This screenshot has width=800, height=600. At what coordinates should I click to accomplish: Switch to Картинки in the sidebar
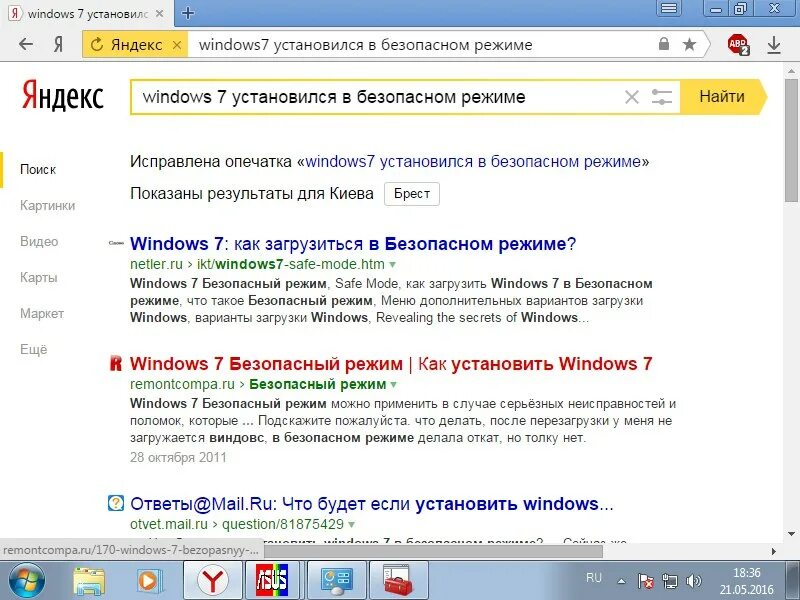(47, 206)
